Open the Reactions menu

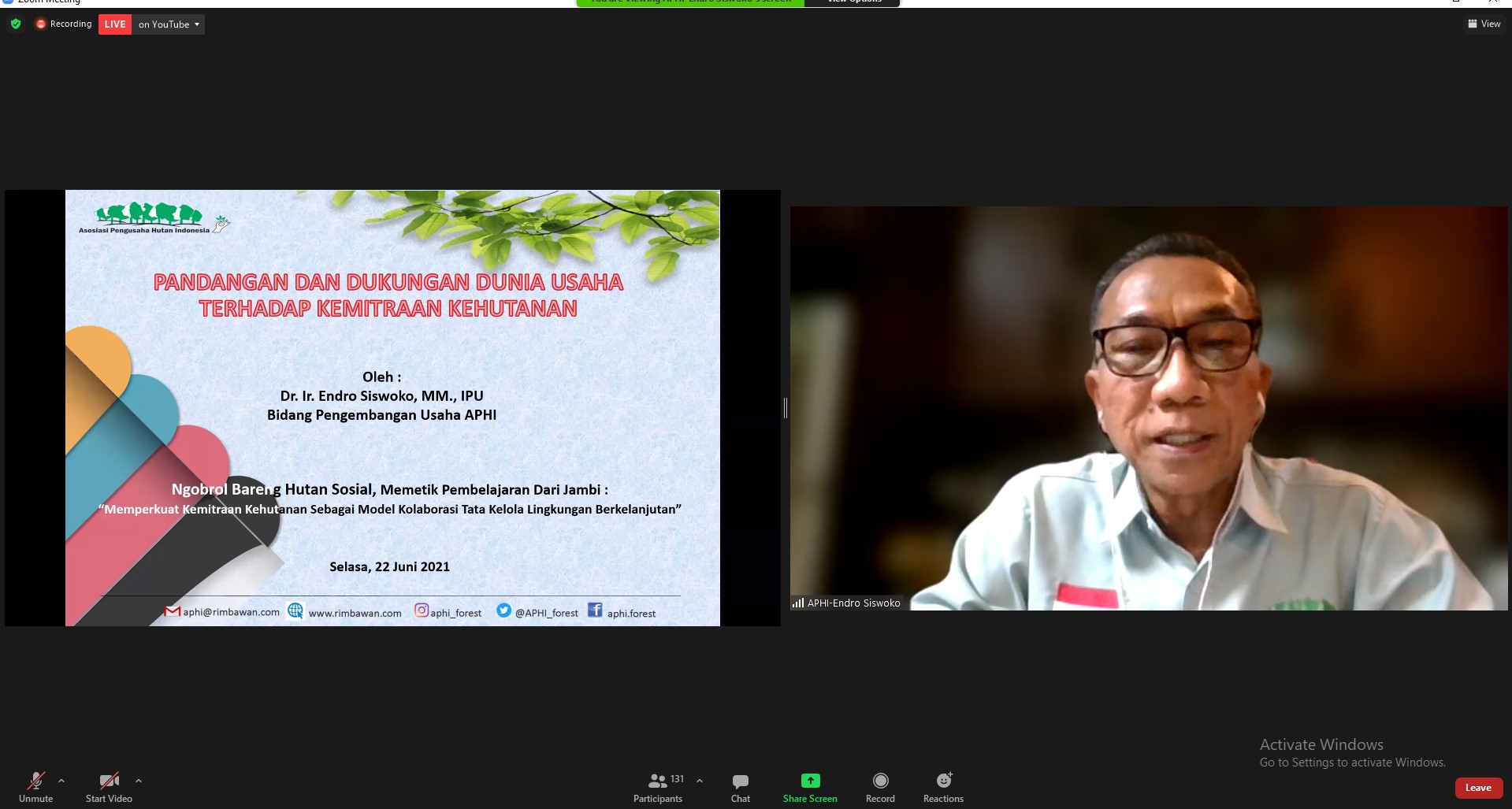pos(943,787)
